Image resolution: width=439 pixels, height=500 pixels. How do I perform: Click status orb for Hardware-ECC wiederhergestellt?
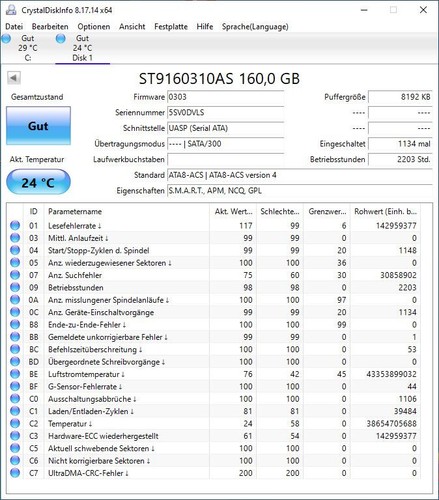15,436
